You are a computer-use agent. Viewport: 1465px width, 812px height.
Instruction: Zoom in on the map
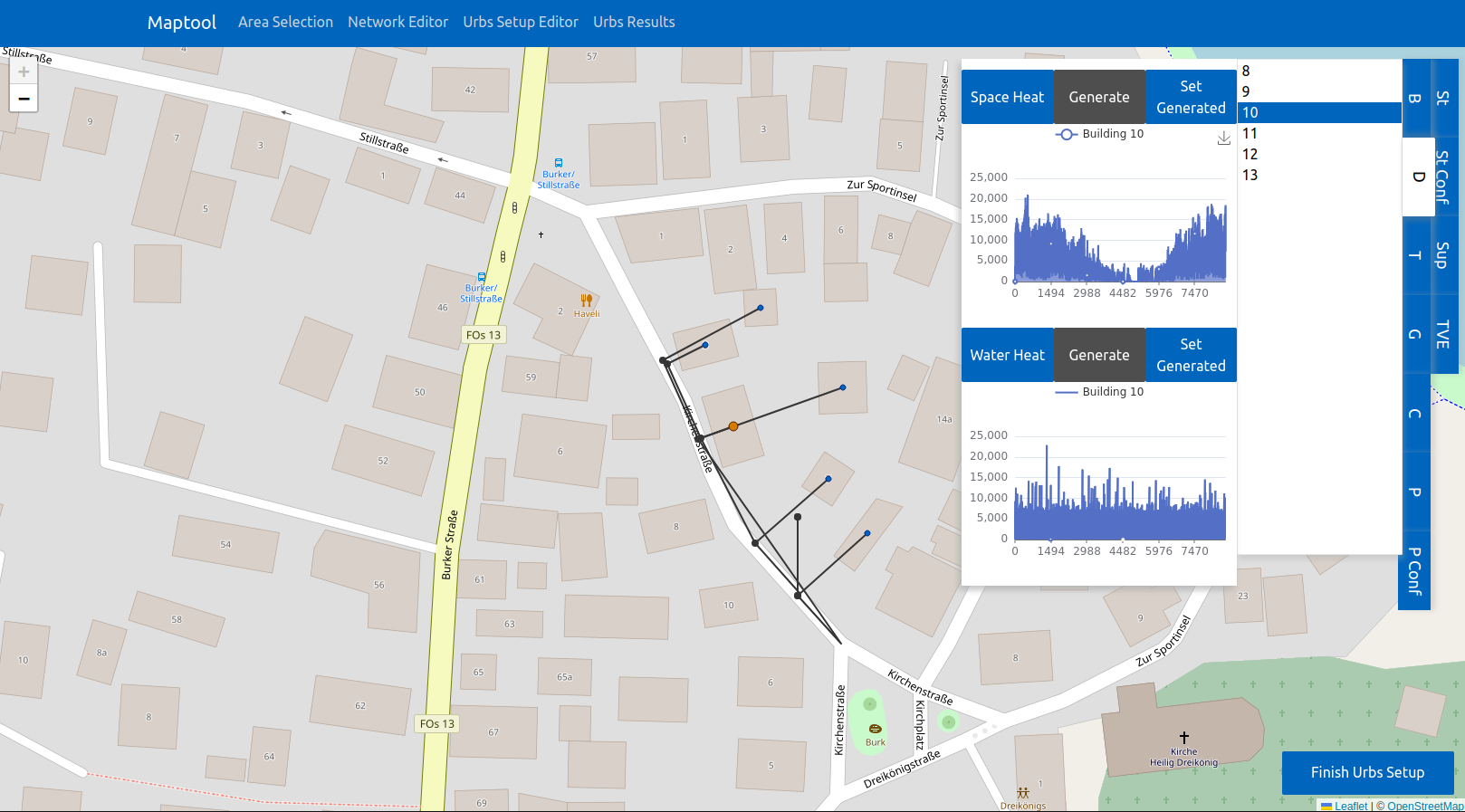[x=24, y=72]
